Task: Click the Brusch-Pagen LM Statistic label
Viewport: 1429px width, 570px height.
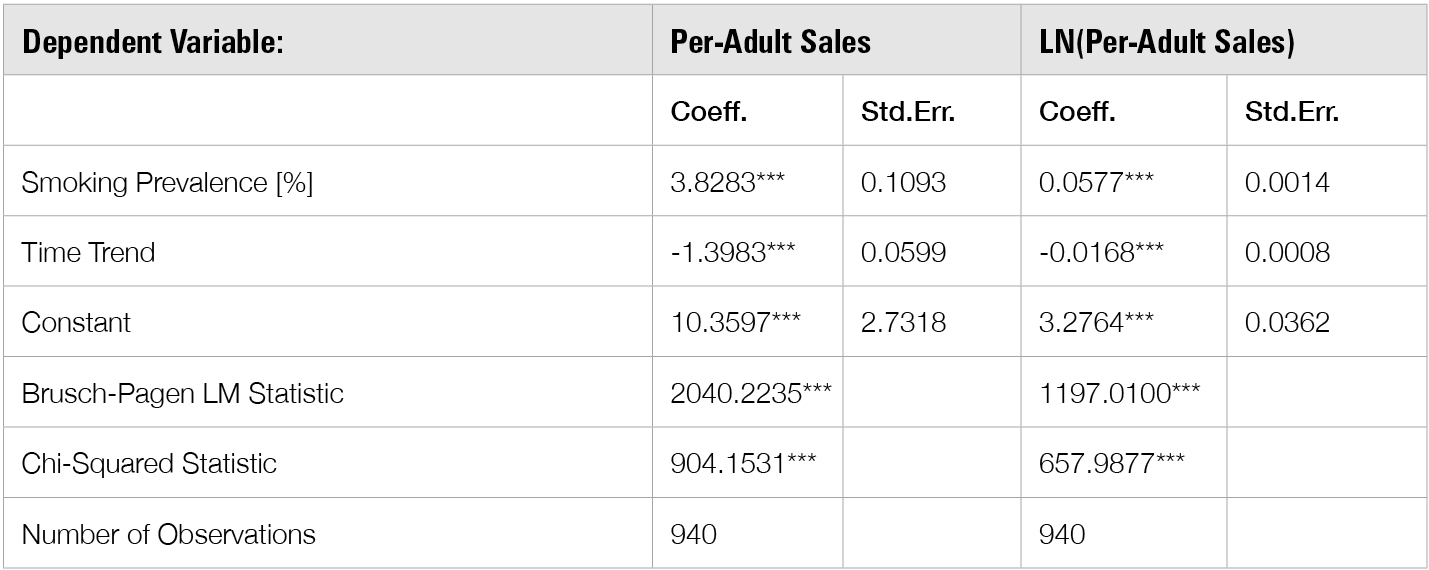Action: (x=182, y=393)
